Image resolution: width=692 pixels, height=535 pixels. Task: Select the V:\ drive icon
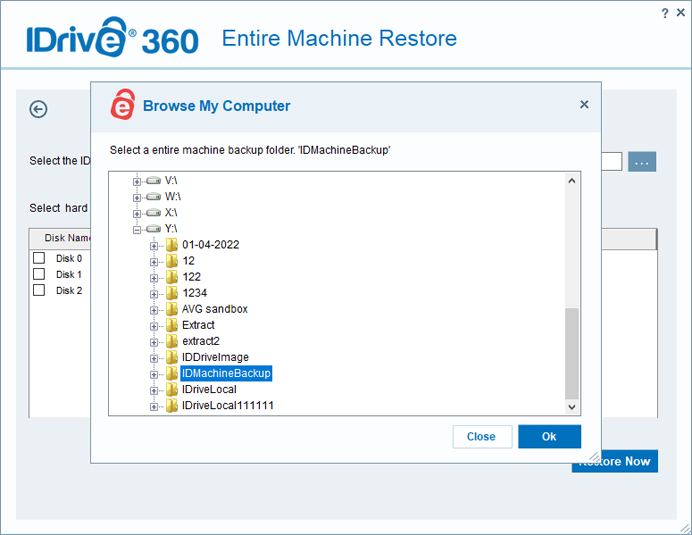(x=154, y=181)
